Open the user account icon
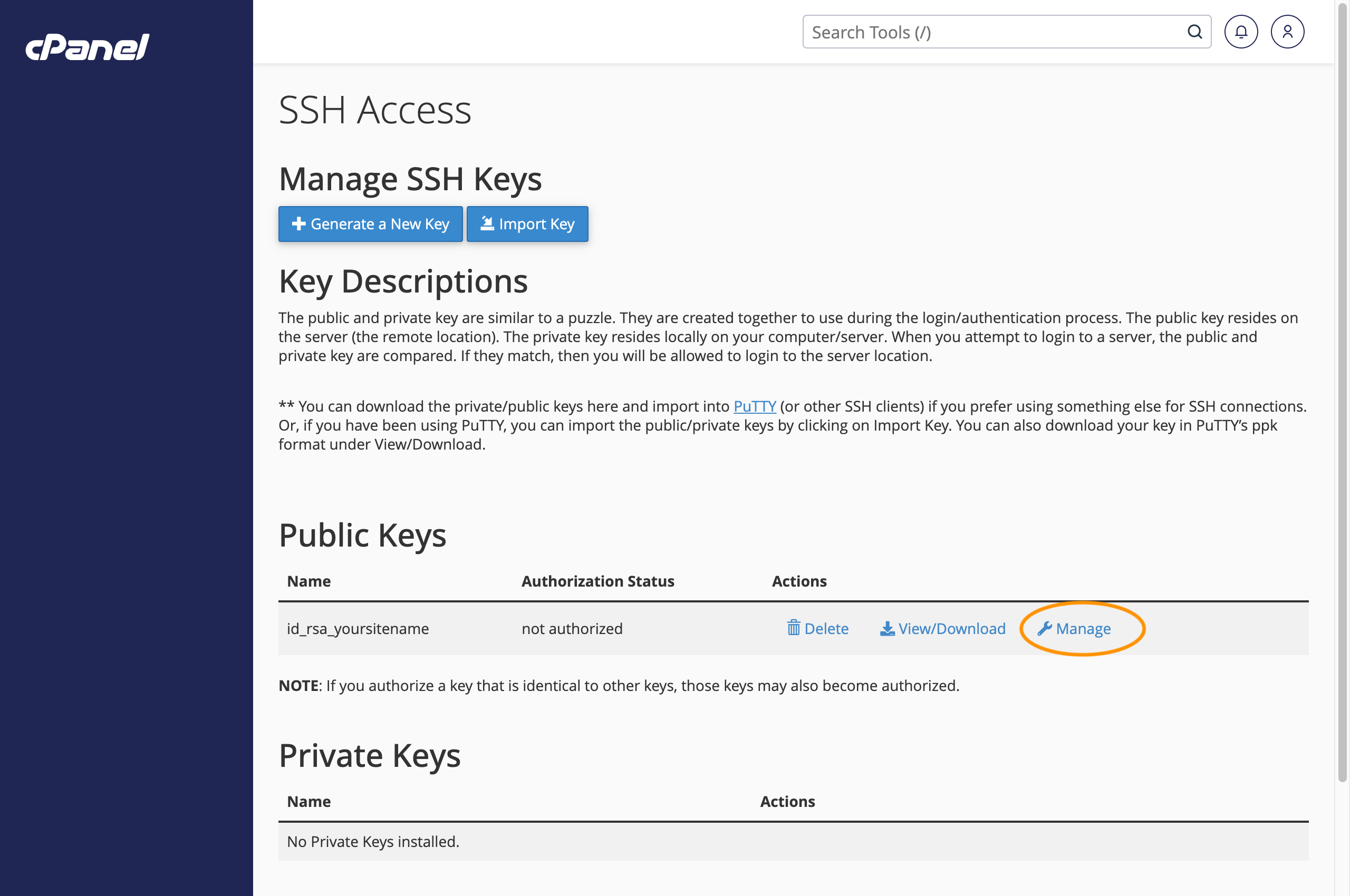Image resolution: width=1350 pixels, height=896 pixels. coord(1287,32)
